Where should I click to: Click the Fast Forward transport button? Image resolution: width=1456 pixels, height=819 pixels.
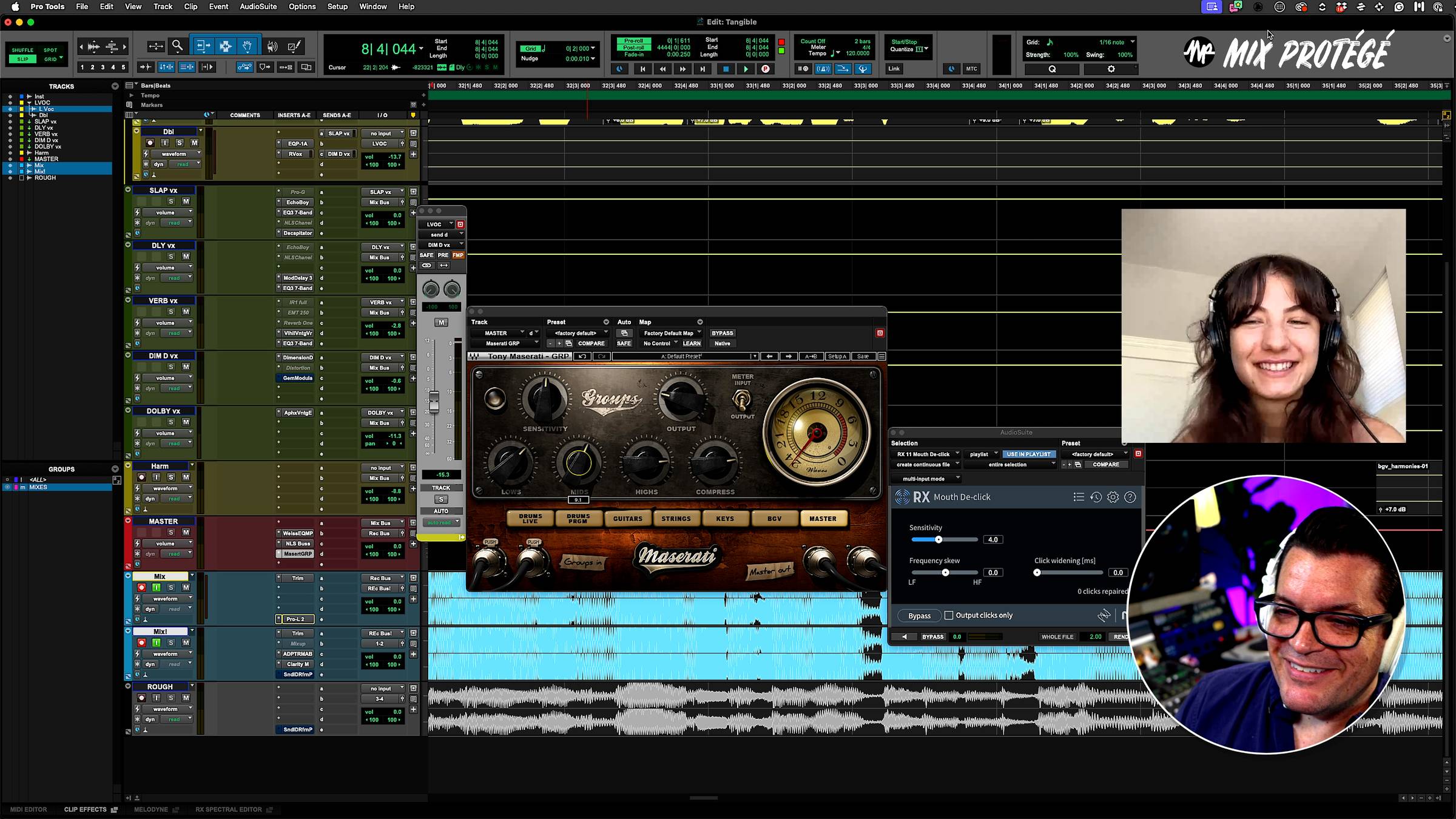[x=682, y=69]
